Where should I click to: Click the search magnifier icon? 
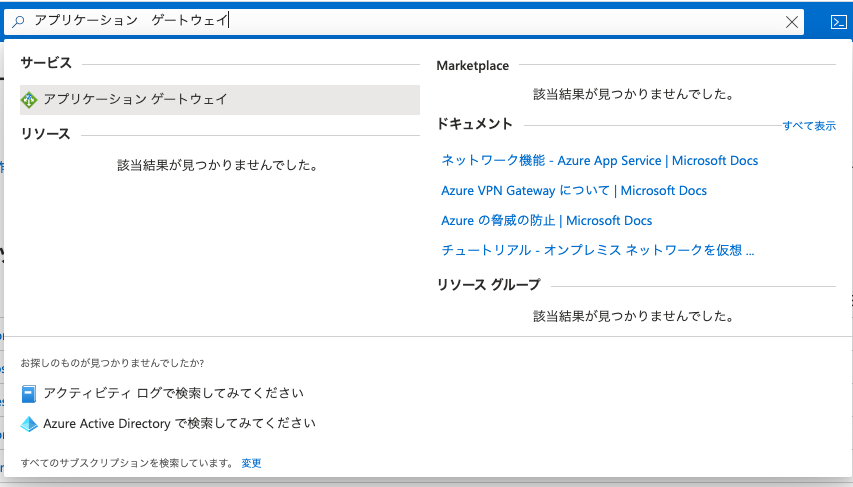18,21
